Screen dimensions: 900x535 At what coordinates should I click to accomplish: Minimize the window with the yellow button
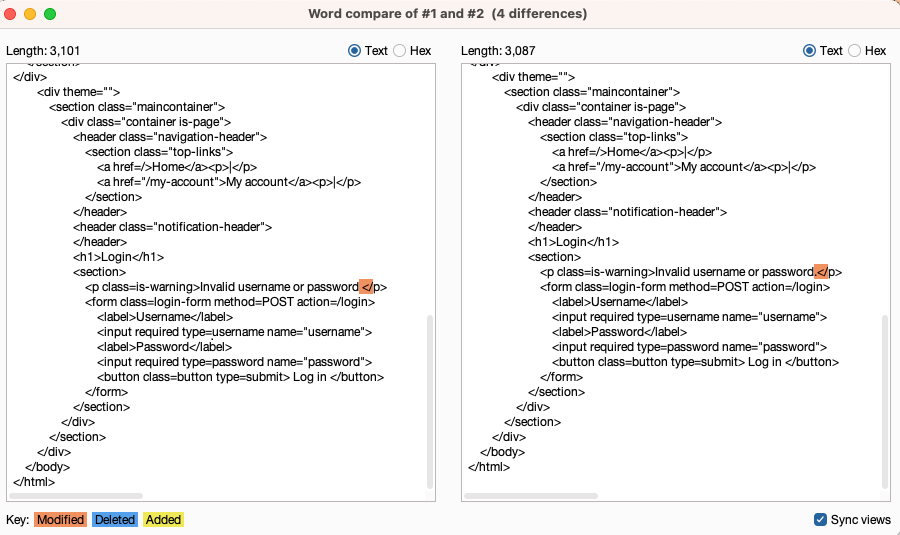pyautogui.click(x=31, y=15)
